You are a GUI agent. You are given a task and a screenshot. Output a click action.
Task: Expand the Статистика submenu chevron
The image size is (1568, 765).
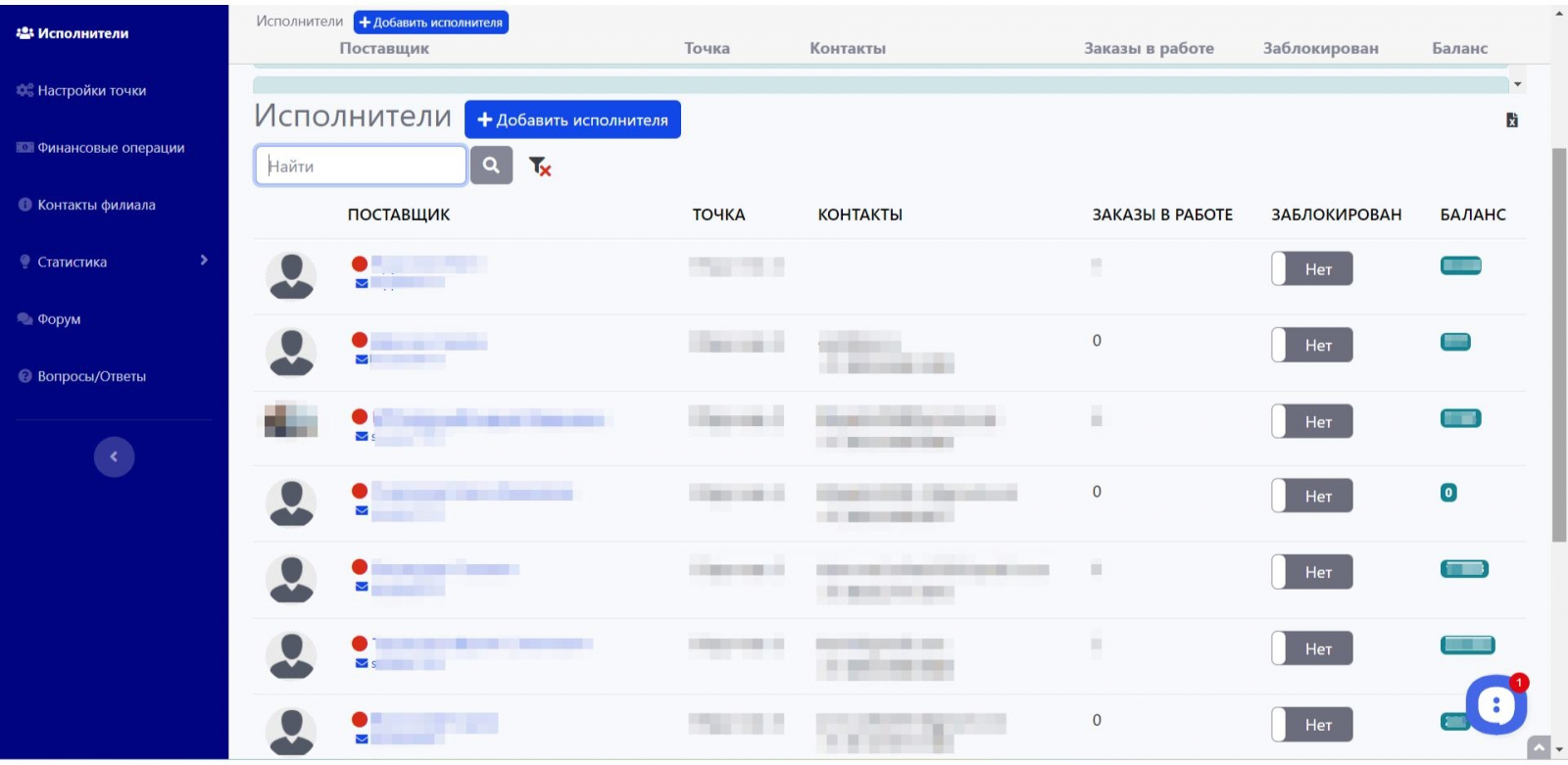point(204,261)
